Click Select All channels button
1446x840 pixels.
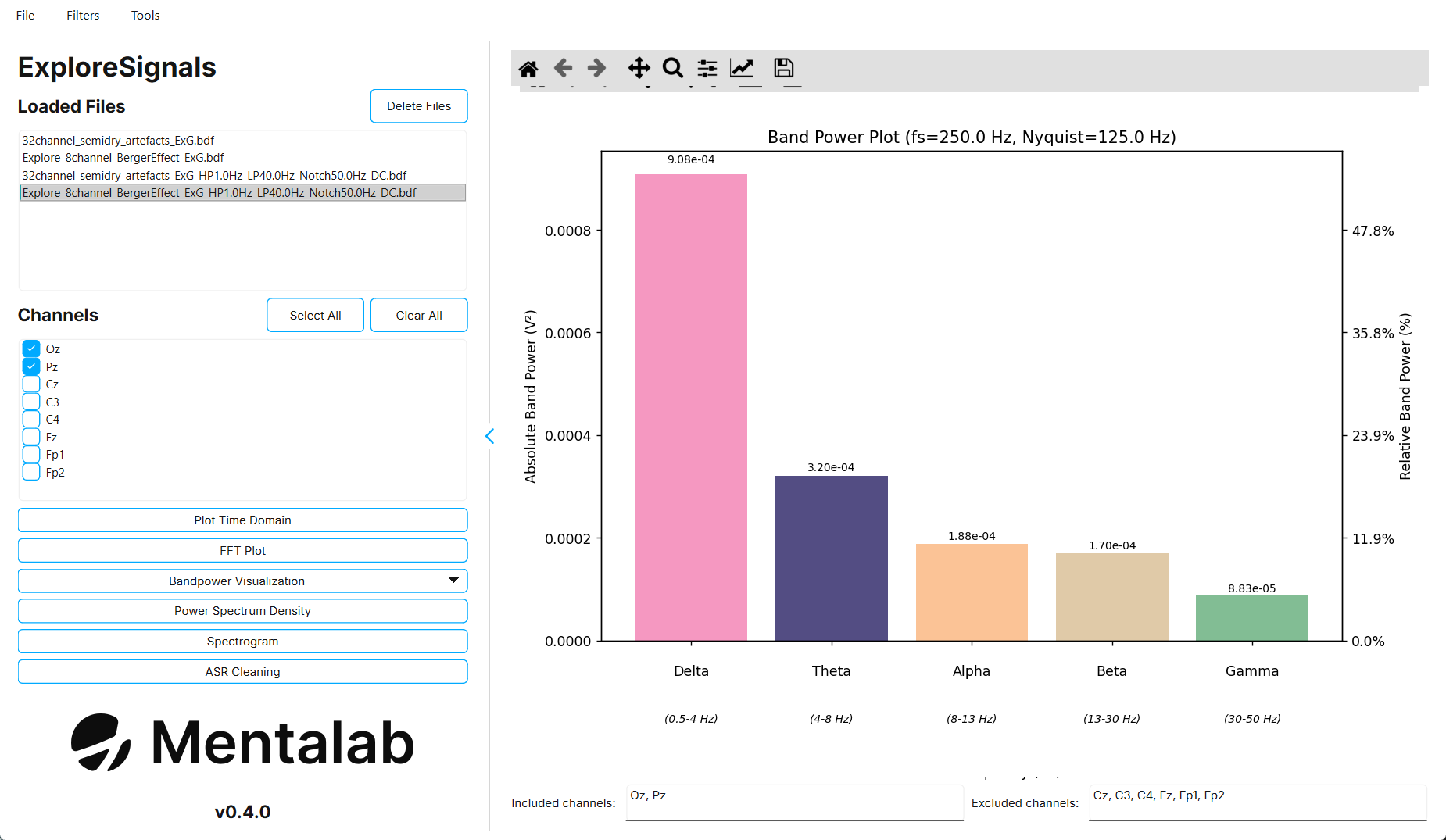click(x=315, y=315)
